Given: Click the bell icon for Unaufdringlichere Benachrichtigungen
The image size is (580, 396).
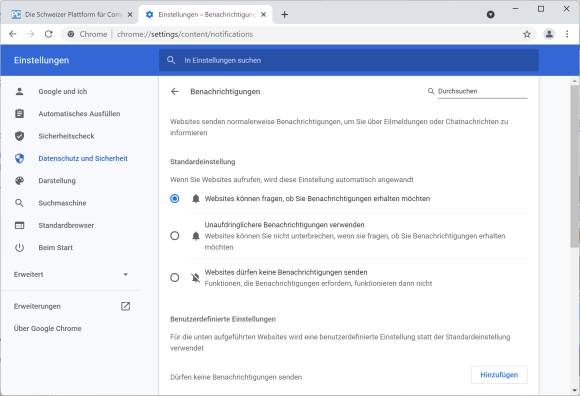Looking at the screenshot, I should click(196, 236).
